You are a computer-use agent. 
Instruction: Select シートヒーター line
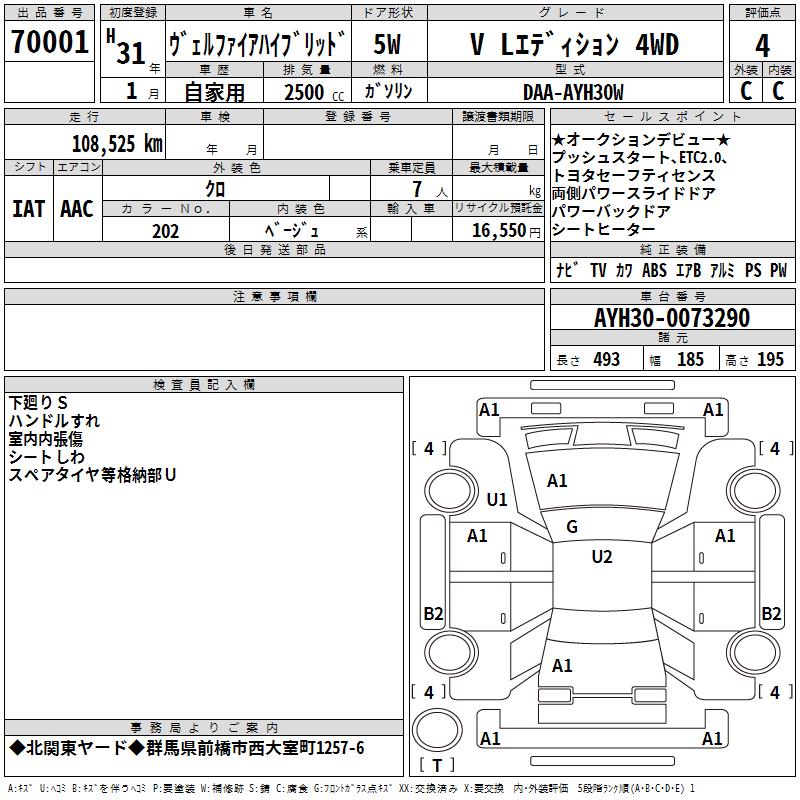click(x=604, y=229)
